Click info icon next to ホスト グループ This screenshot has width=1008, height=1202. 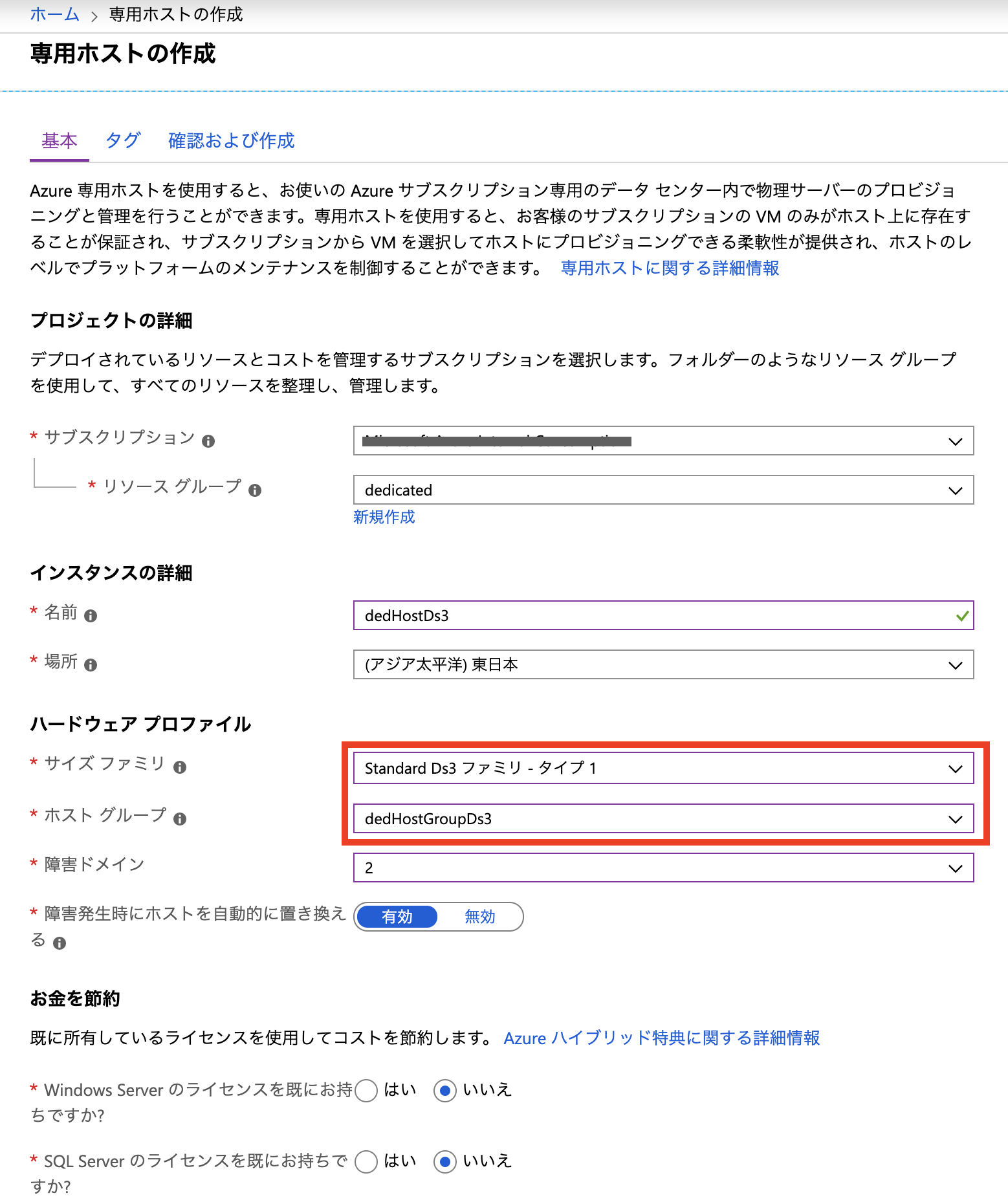tap(180, 819)
